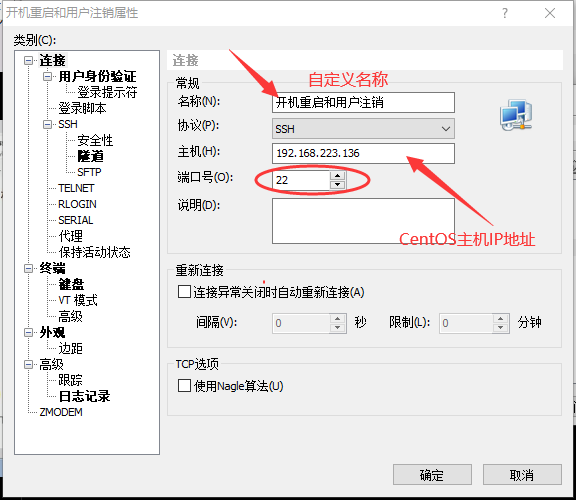This screenshot has width=576, height=500.
Task: Increase the port number with up arrow
Action: pos(337,176)
